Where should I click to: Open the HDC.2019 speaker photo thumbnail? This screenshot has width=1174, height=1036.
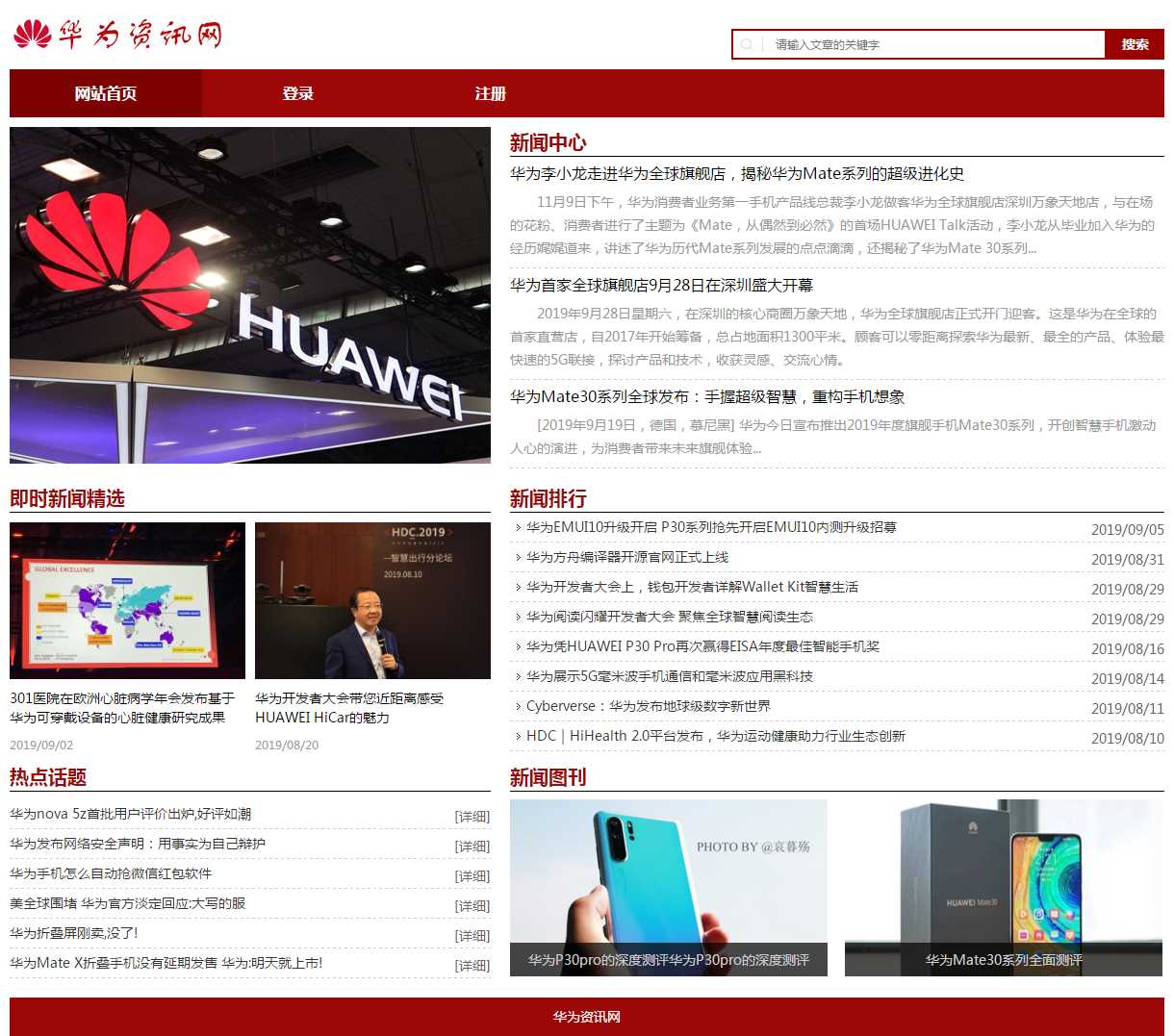(x=372, y=601)
